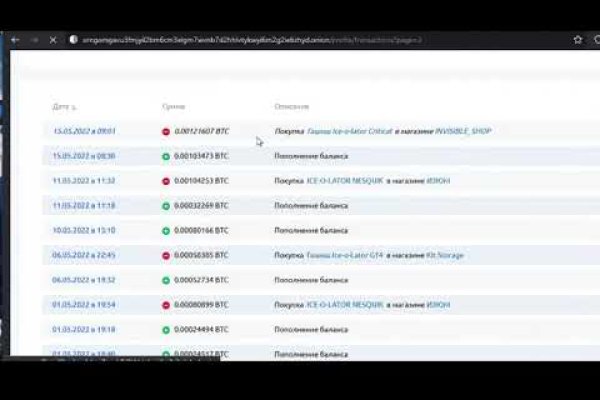The image size is (600, 400).
Task: Click the green plus icon beside 0.00080166 BTC
Action: [166, 230]
